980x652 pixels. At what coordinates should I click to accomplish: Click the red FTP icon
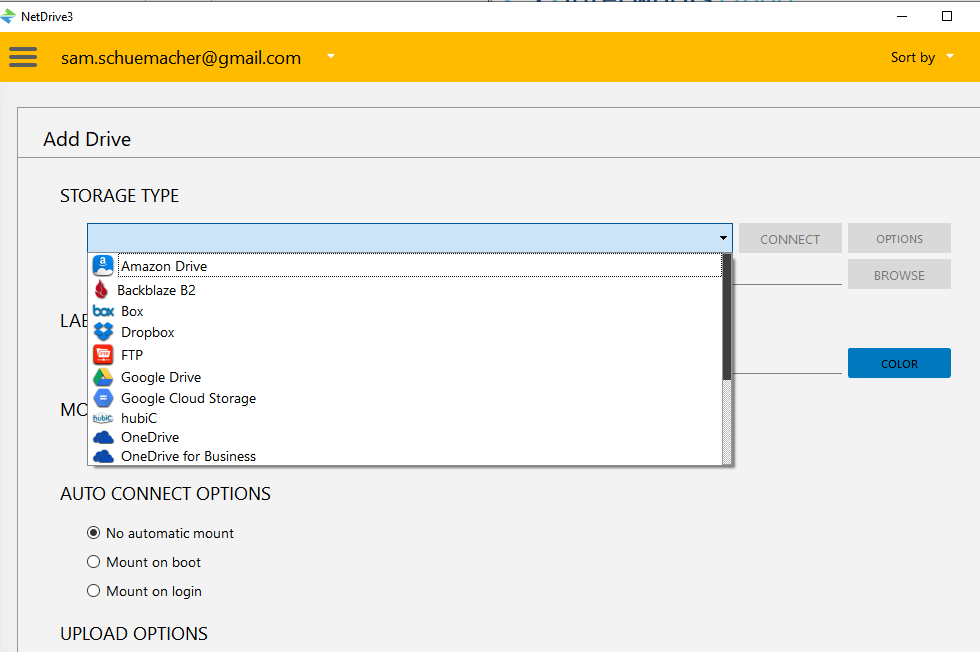pyautogui.click(x=103, y=354)
